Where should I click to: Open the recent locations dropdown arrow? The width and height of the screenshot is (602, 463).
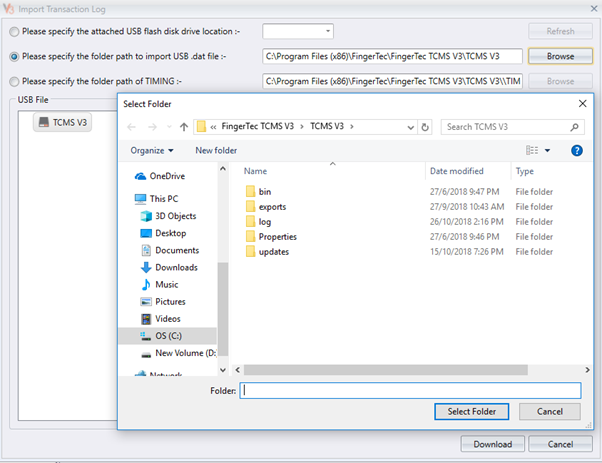[169, 127]
